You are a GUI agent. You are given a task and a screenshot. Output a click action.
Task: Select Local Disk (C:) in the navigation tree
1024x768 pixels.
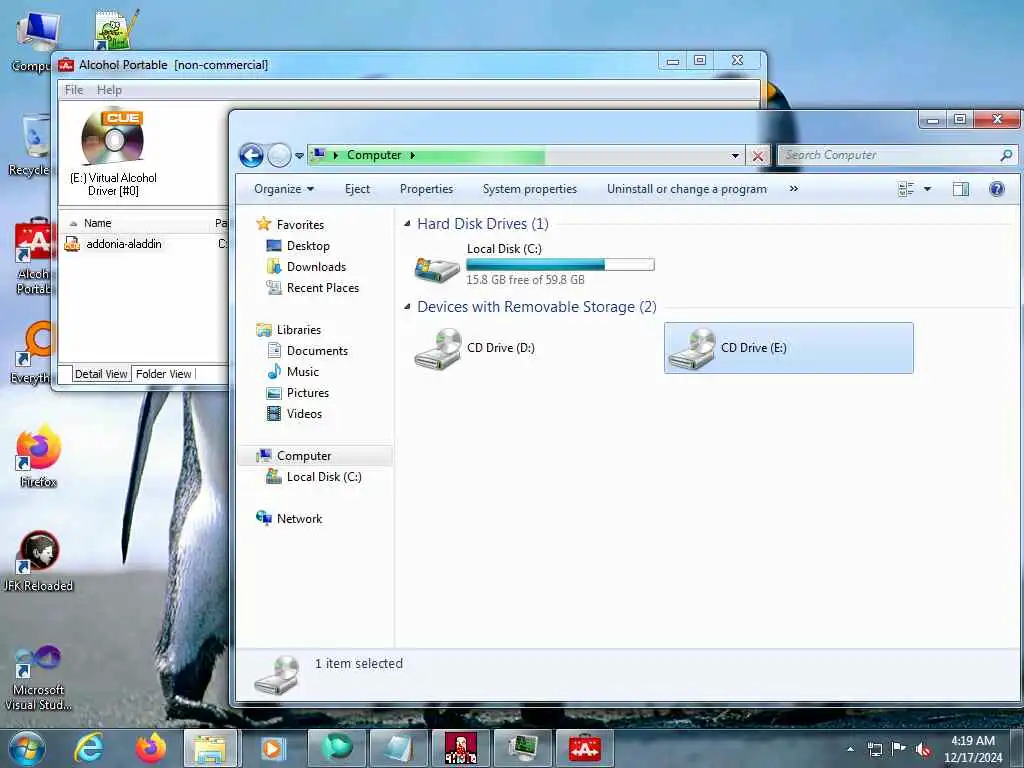click(x=324, y=477)
